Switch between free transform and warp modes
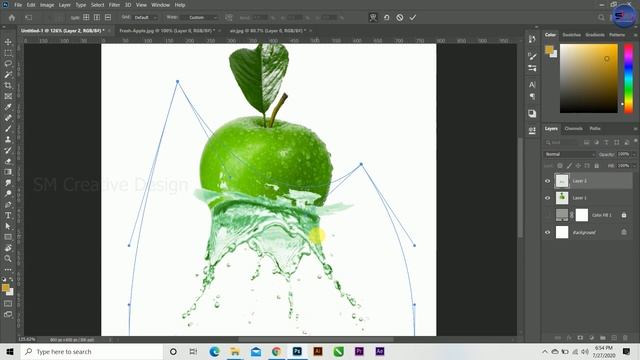Image resolution: width=640 pixels, height=360 pixels. (373, 18)
